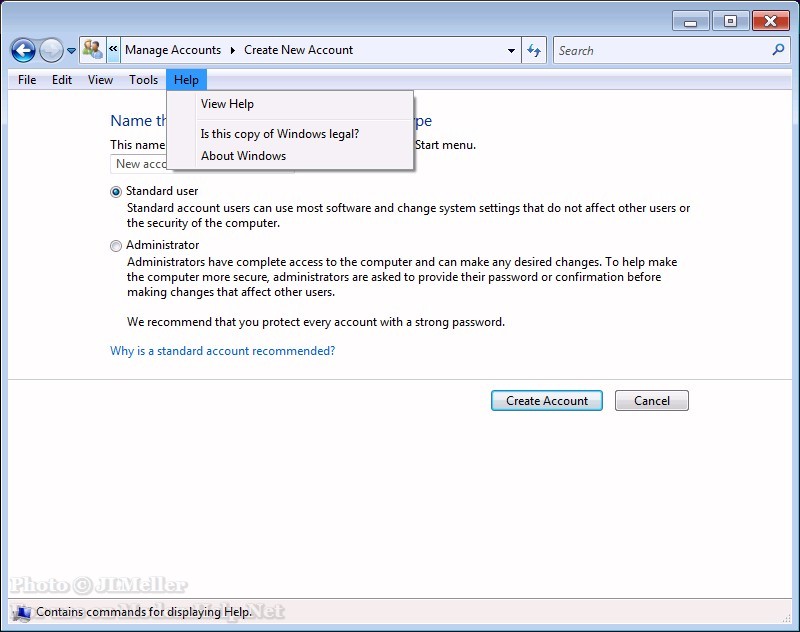Viewport: 800px width, 632px height.
Task: Choose View Help from the menu
Action: [x=290, y=104]
